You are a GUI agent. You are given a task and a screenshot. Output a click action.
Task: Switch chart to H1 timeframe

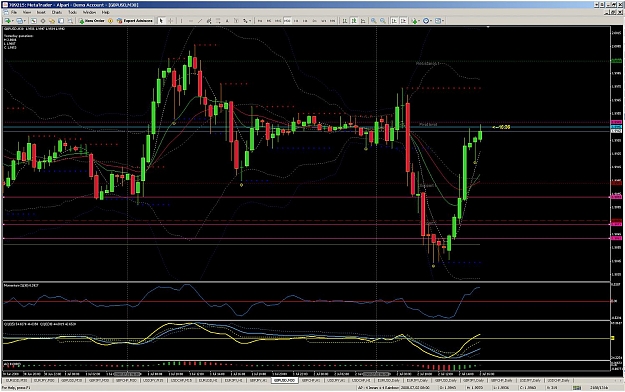coord(296,21)
